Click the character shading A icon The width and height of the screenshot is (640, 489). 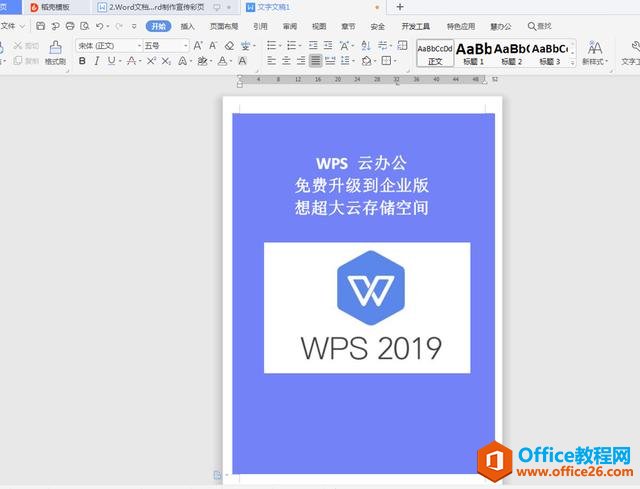point(242,61)
